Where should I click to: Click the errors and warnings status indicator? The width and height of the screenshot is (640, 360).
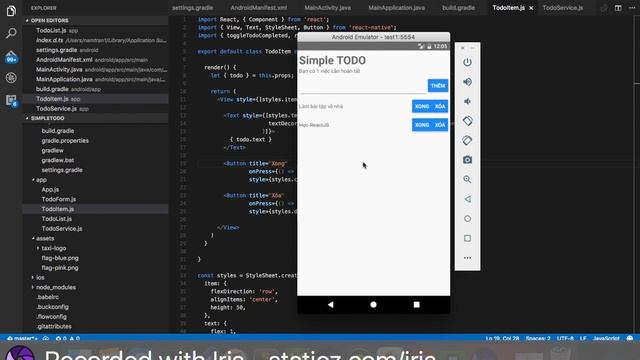pos(68,338)
